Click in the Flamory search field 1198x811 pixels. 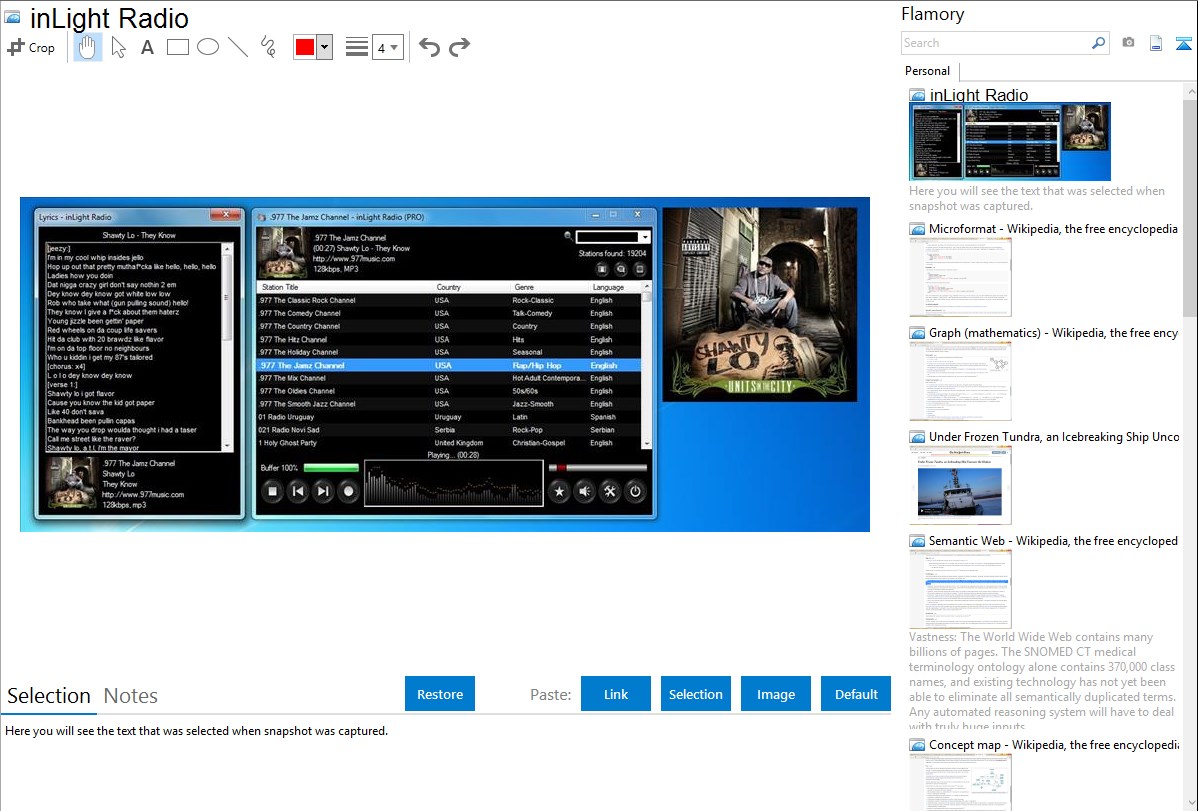[995, 43]
